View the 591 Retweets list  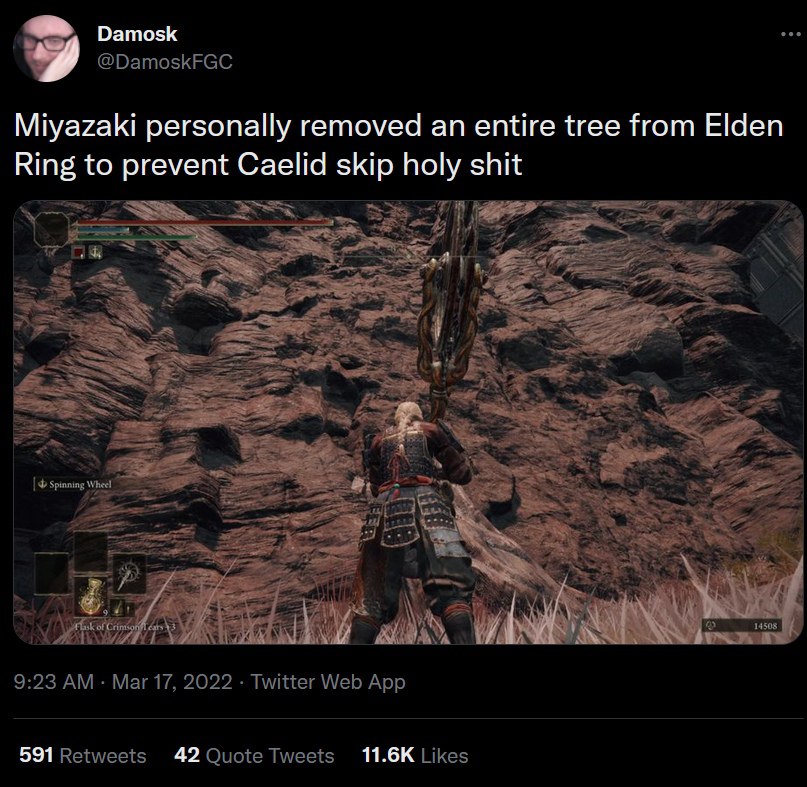[82, 756]
